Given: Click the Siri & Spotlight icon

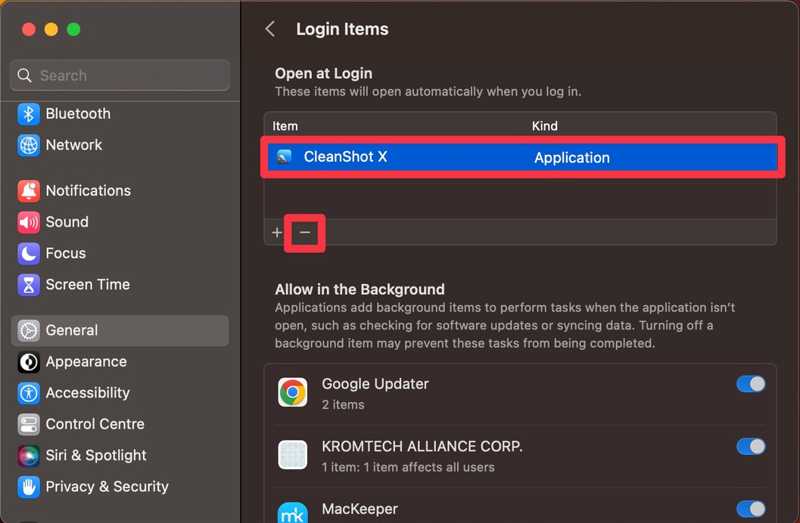Looking at the screenshot, I should pos(29,456).
